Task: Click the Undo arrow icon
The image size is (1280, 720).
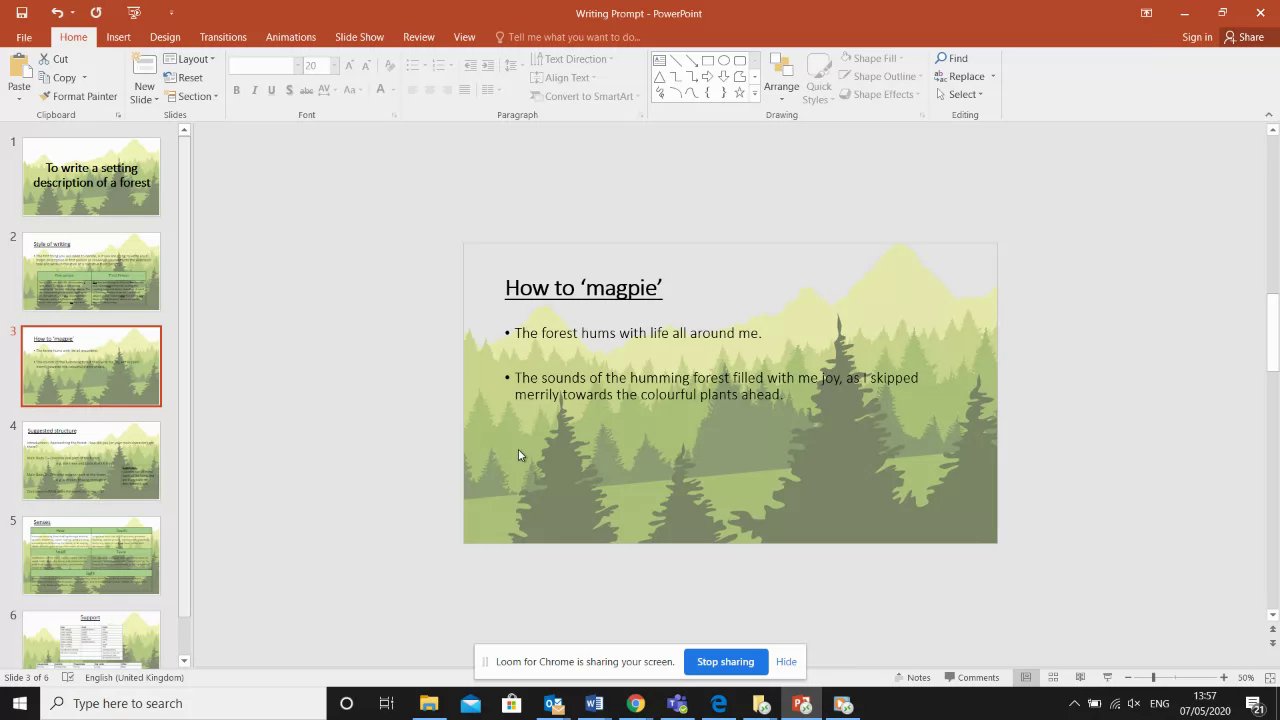Action: (x=57, y=13)
